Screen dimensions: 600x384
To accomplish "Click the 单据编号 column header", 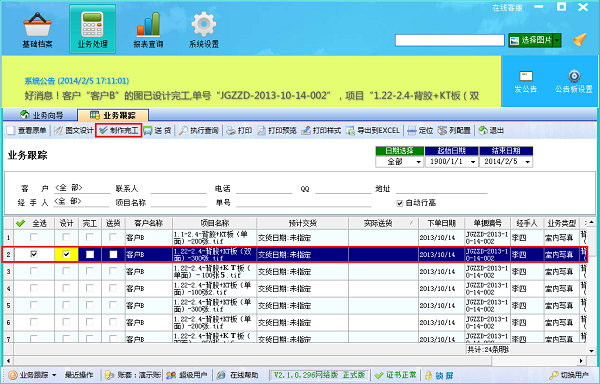I will [488, 223].
